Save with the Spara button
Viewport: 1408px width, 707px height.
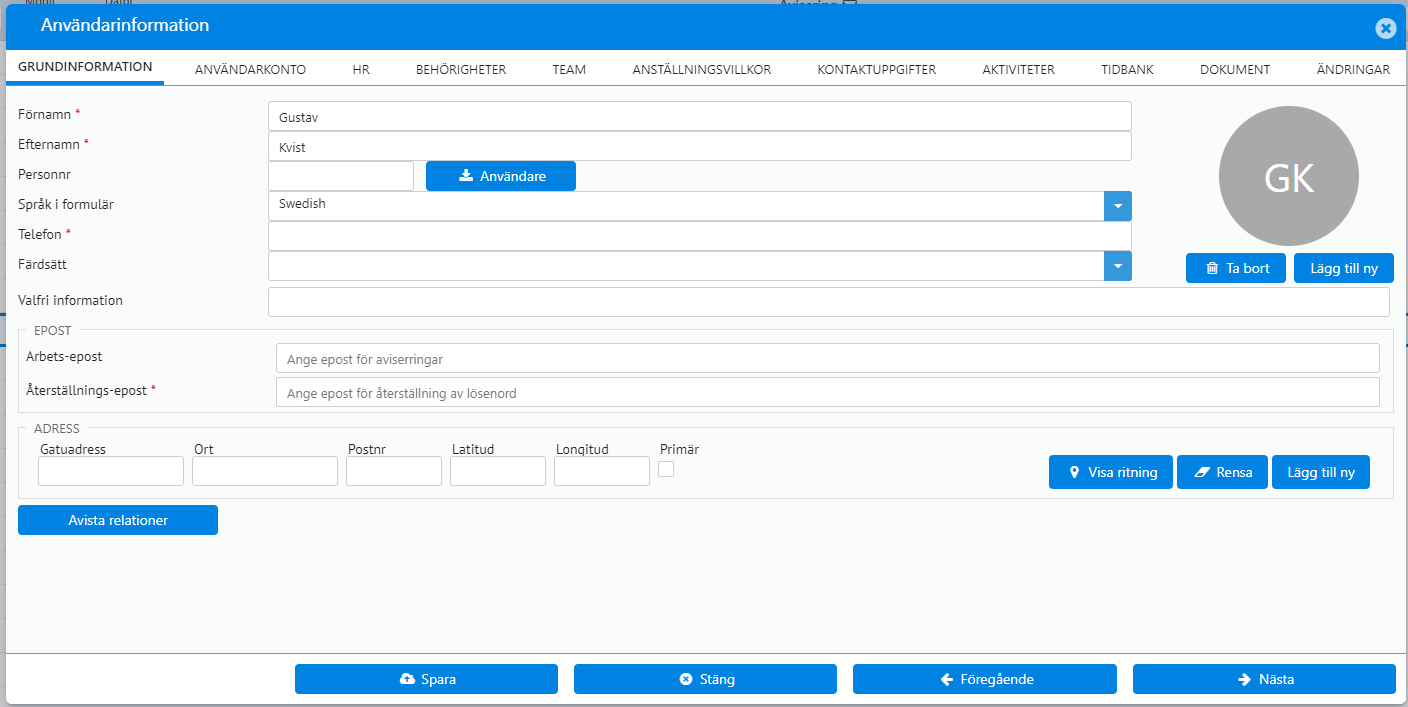[426, 679]
